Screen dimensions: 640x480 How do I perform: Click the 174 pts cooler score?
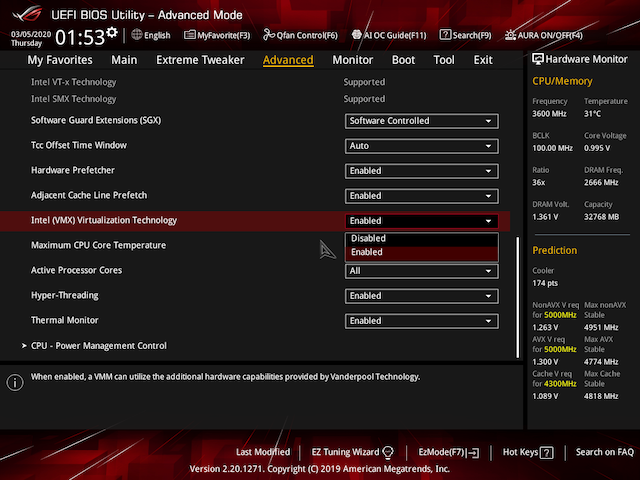[545, 283]
